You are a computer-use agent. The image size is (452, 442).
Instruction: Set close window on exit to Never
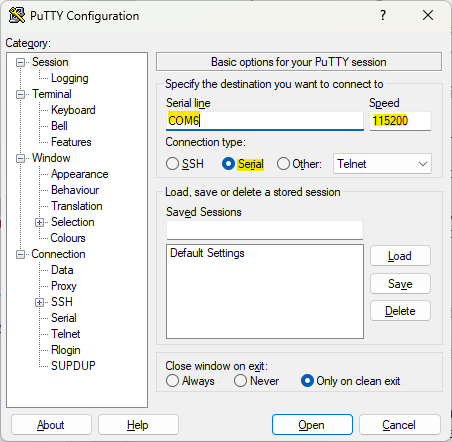coord(240,381)
